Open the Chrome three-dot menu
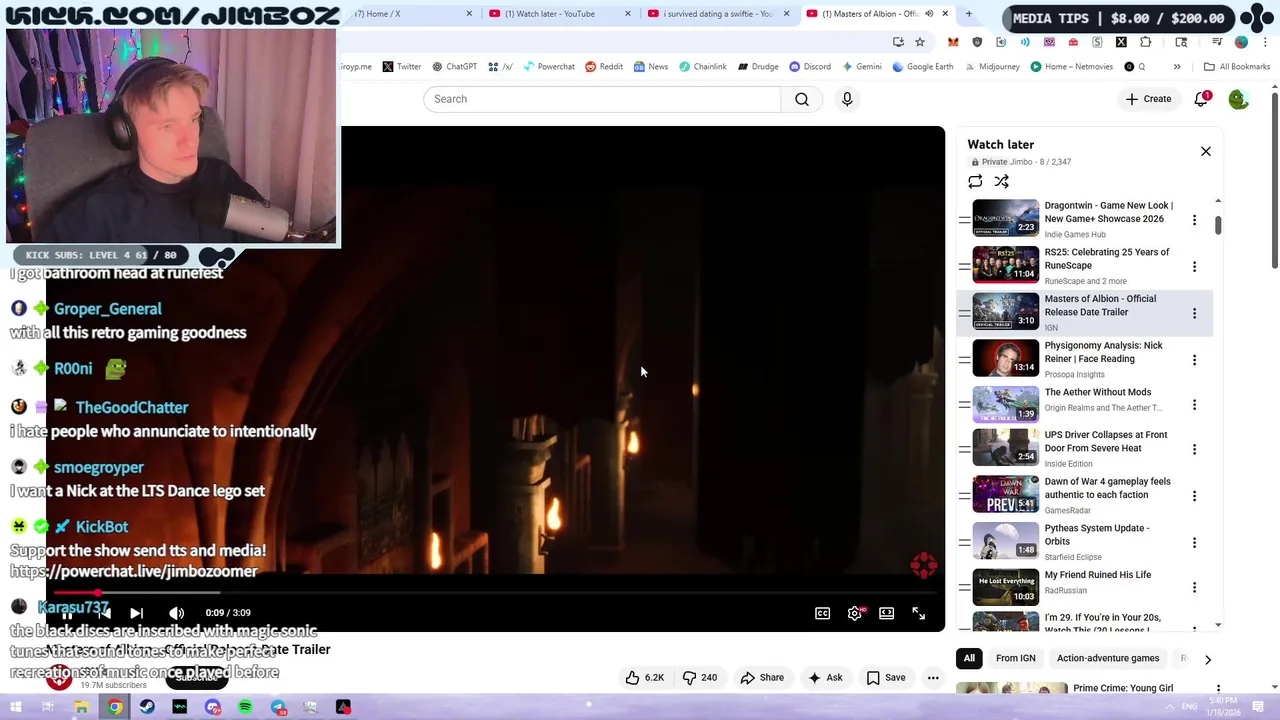This screenshot has width=1280, height=720. tap(1265, 42)
